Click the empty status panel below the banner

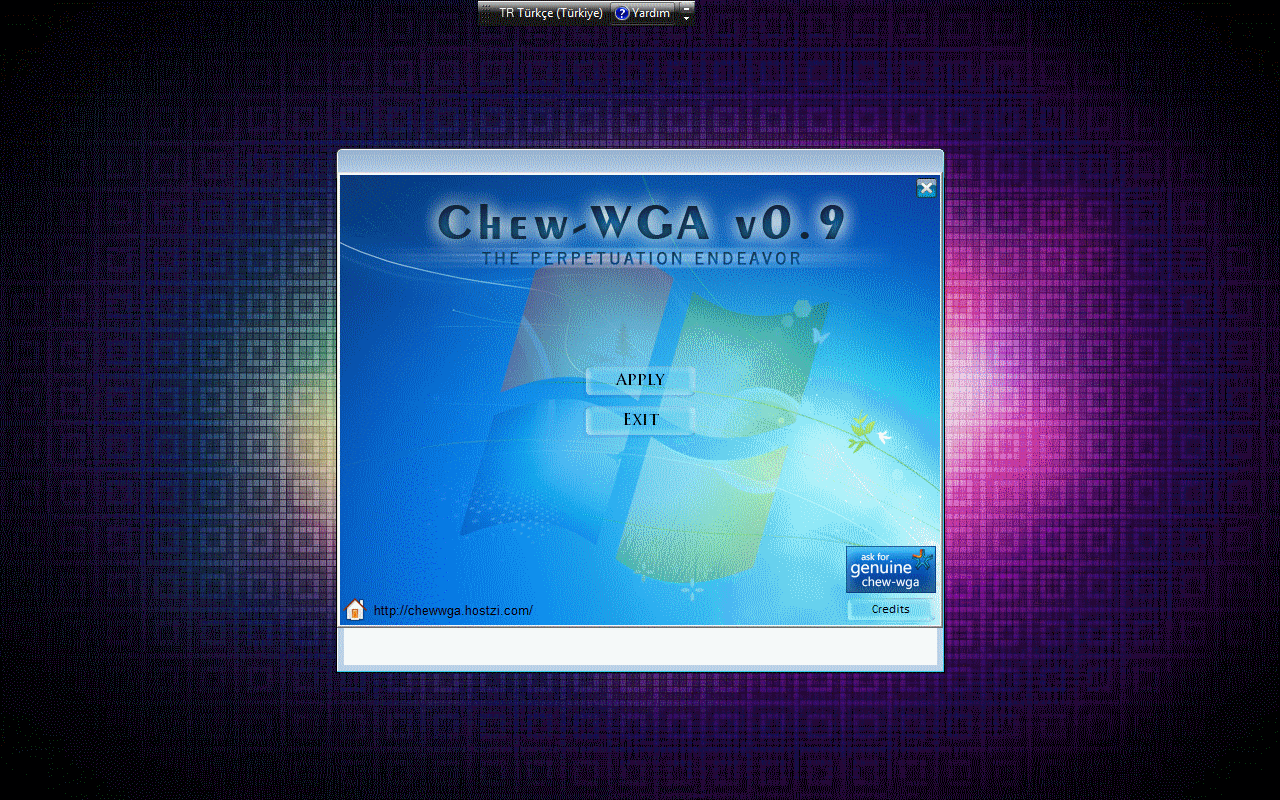tap(640, 647)
